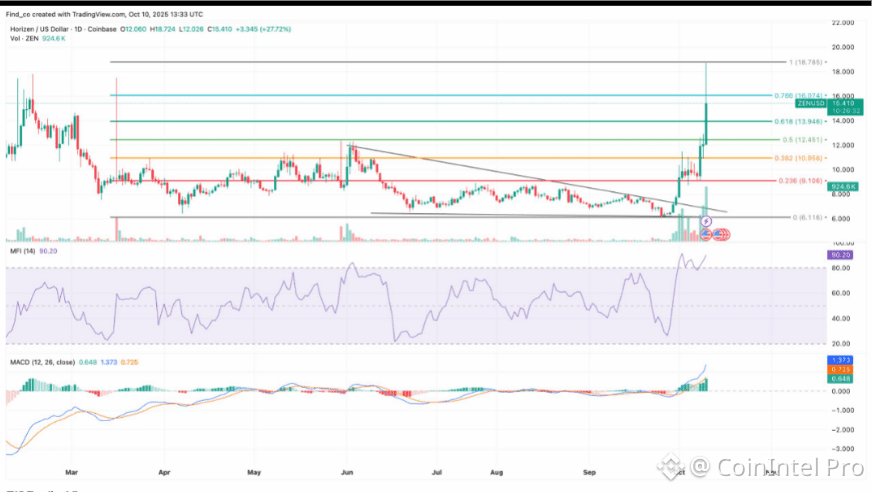This screenshot has width=872, height=492.
Task: Click the Jun label on time axis
Action: click(347, 473)
